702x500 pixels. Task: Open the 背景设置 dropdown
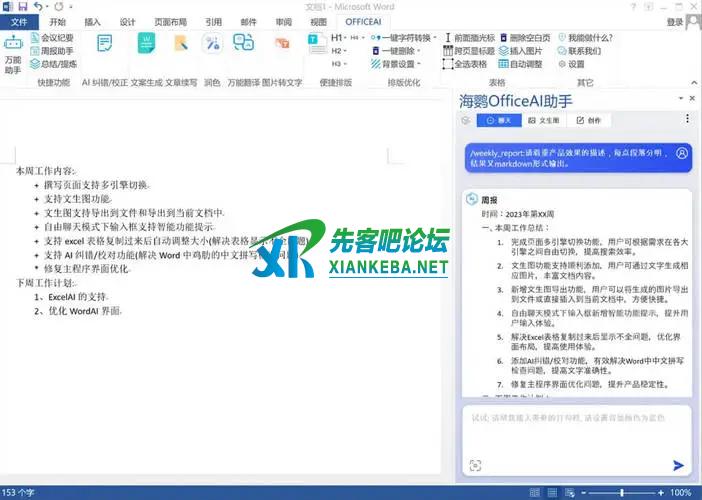click(397, 63)
